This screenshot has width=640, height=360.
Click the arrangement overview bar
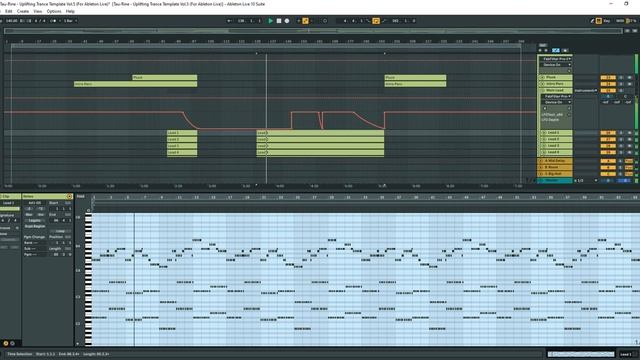pos(313,31)
